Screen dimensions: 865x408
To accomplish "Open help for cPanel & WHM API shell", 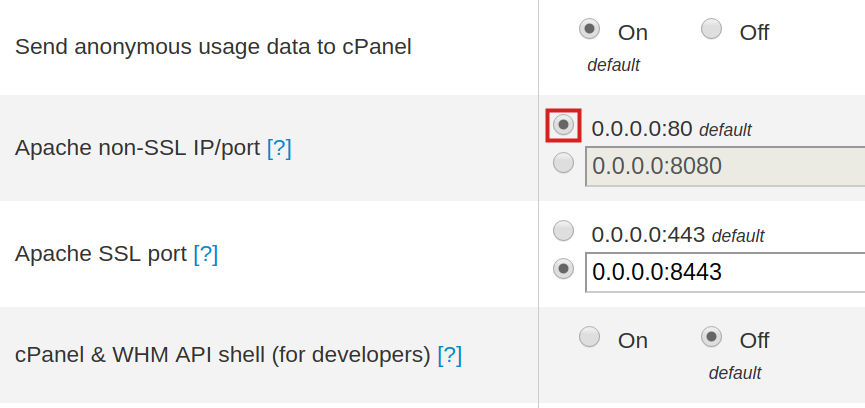I will (x=449, y=354).
